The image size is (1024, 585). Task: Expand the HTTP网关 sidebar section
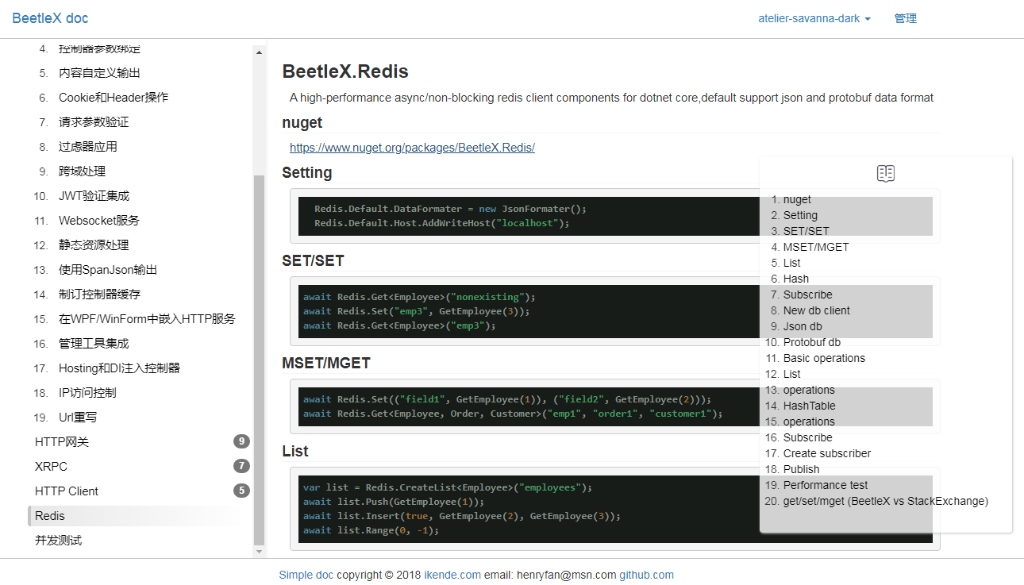coord(62,442)
